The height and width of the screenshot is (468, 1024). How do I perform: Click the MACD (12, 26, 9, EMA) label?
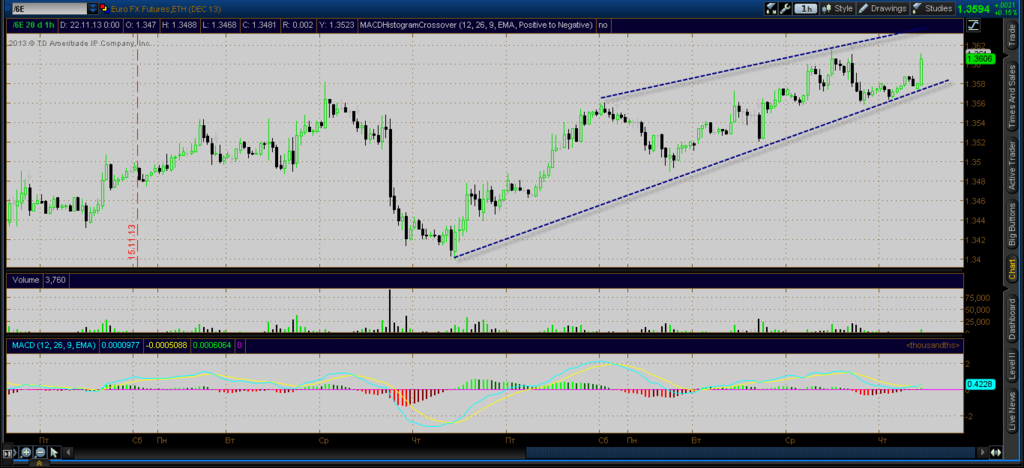[x=52, y=345]
